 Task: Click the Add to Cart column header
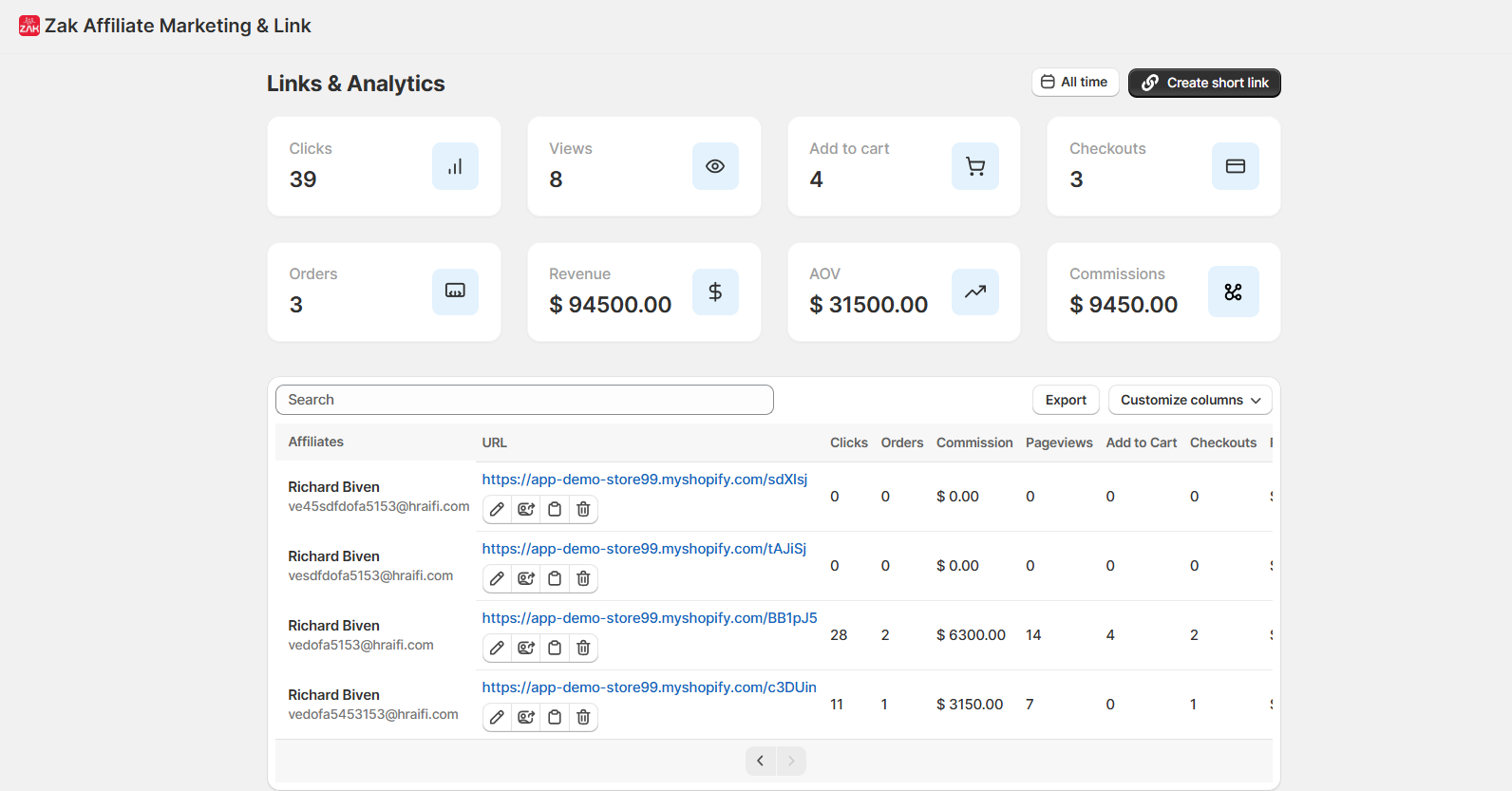point(1142,443)
